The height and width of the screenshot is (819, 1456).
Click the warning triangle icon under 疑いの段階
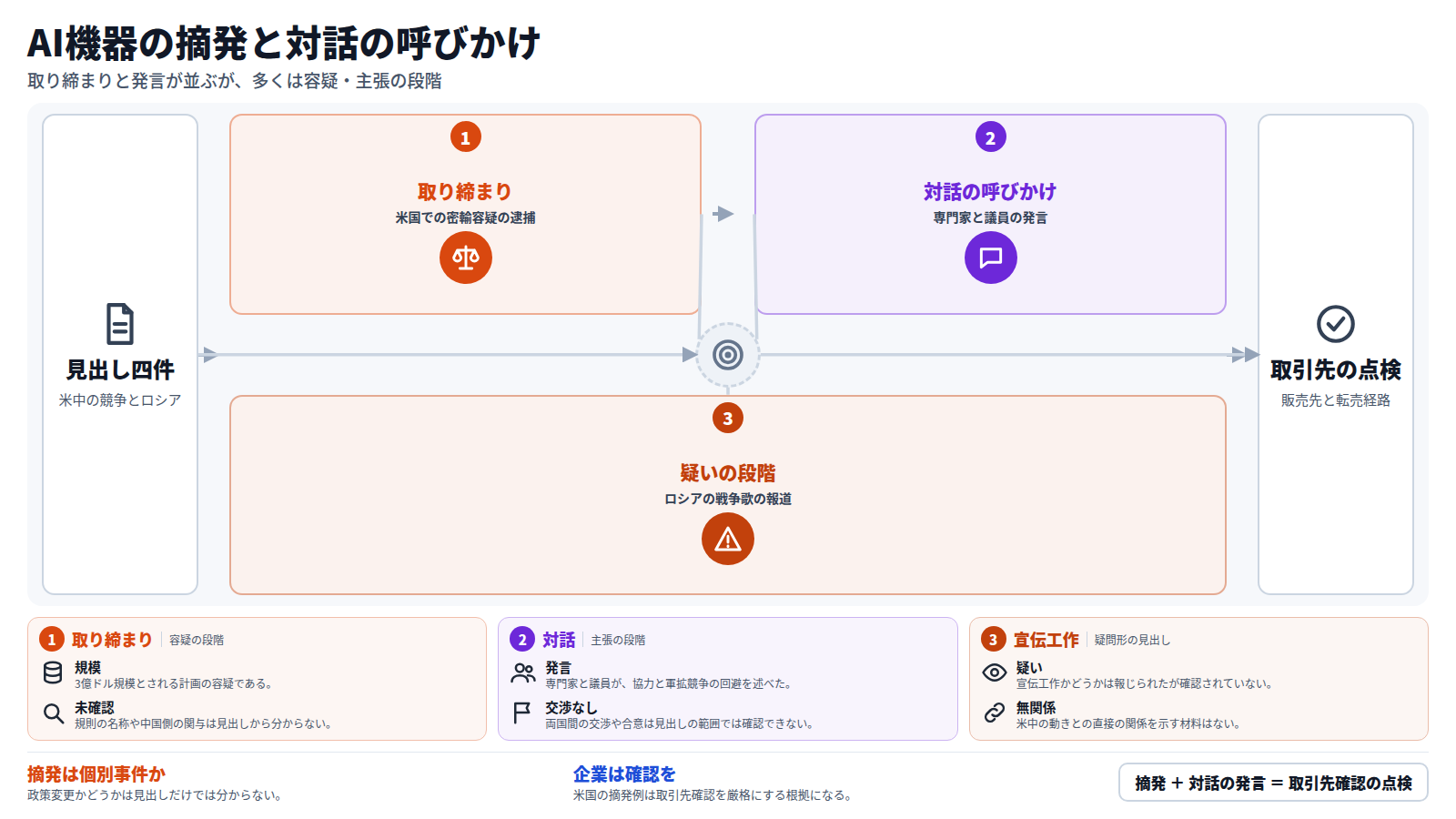727,539
